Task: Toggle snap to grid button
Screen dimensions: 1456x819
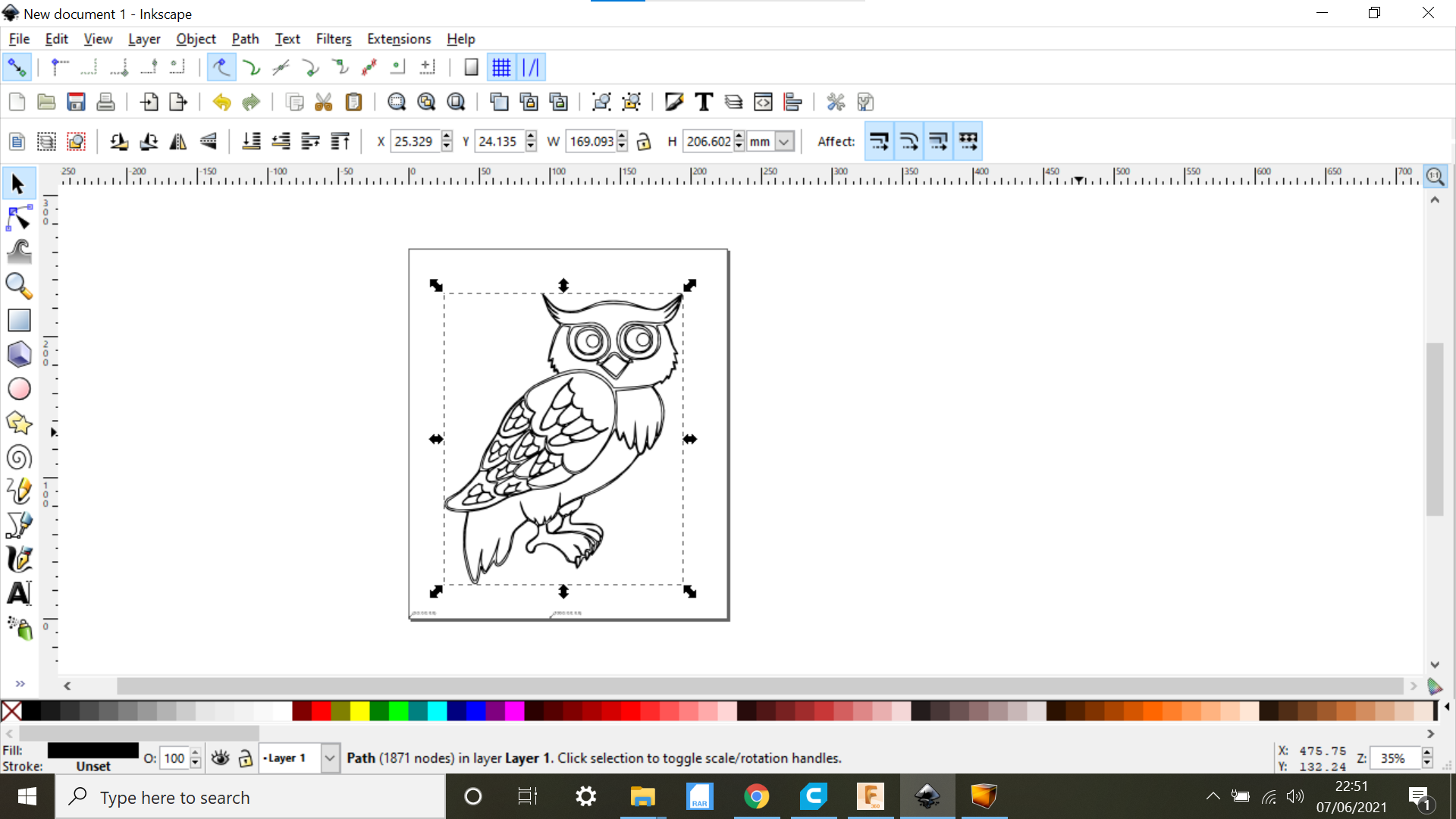Action: pyautogui.click(x=500, y=67)
